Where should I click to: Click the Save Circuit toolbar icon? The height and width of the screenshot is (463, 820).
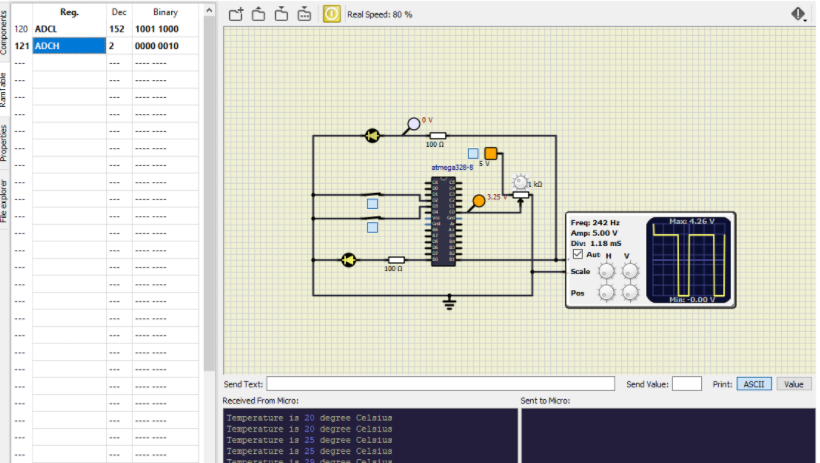[x=281, y=14]
